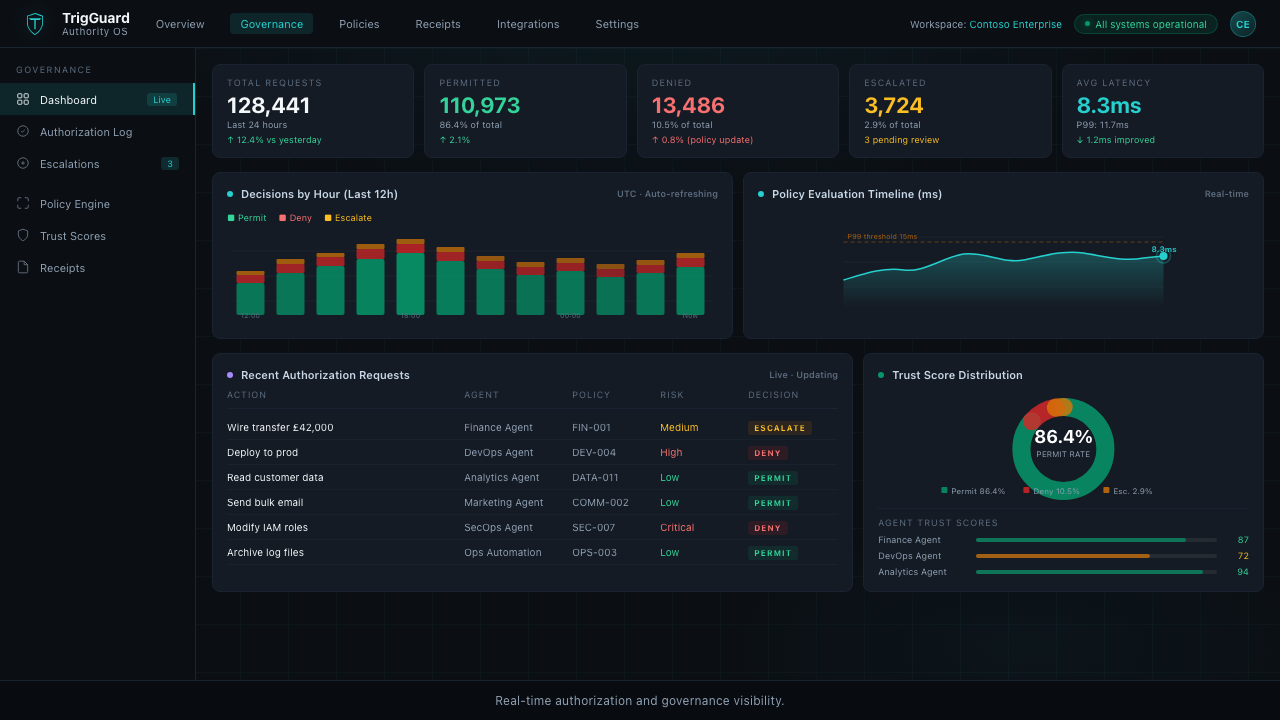Image resolution: width=1280 pixels, height=720 pixels.
Task: Click the 3 pending review text
Action: (902, 140)
